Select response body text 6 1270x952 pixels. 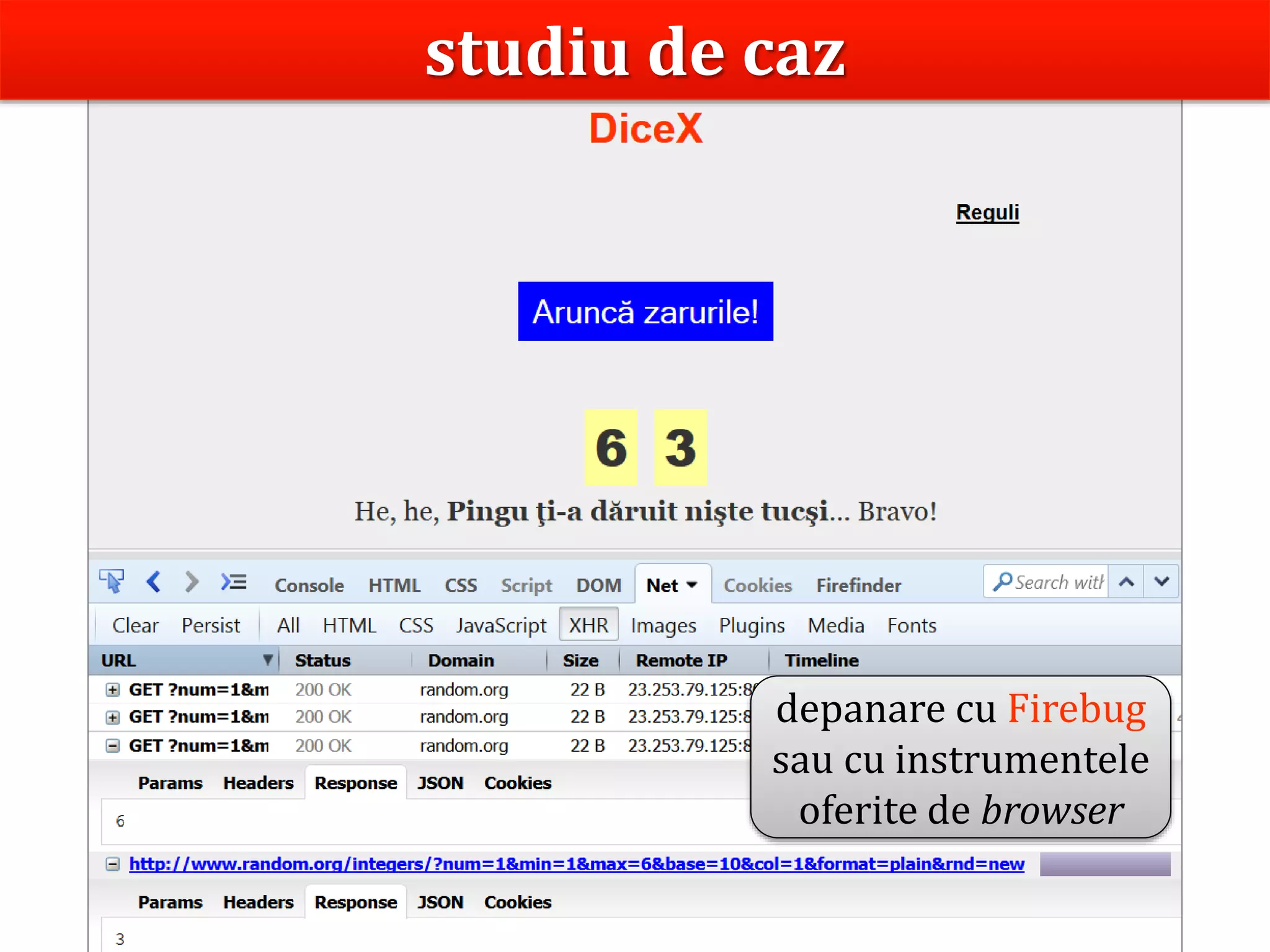click(x=120, y=821)
